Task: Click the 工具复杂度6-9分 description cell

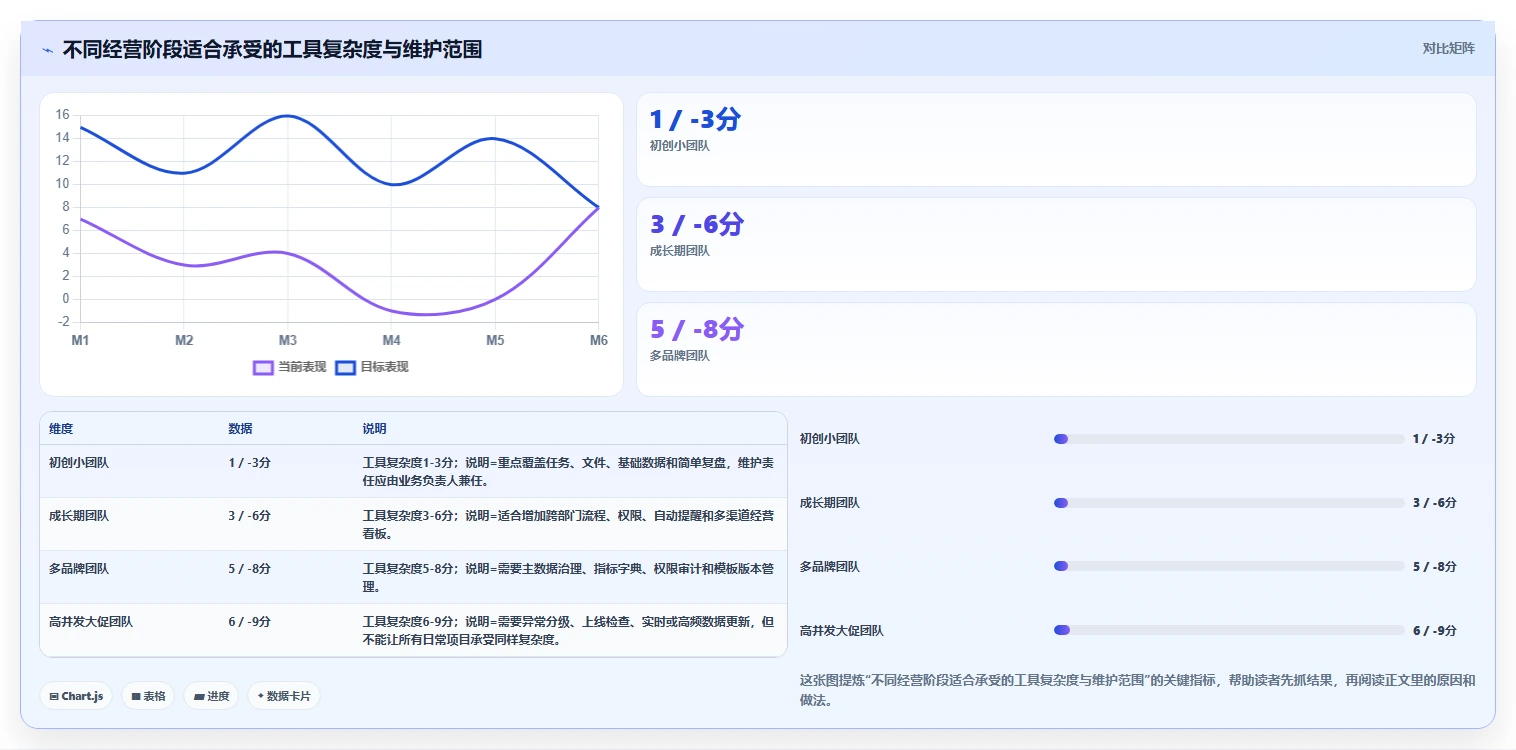Action: [568, 631]
